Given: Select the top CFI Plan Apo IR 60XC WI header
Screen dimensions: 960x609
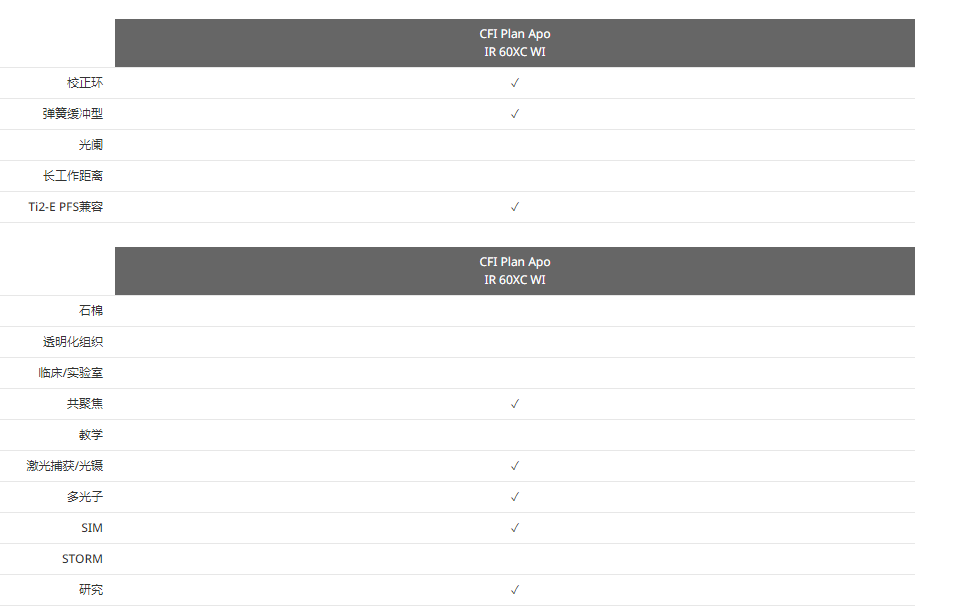Looking at the screenshot, I should (x=515, y=43).
